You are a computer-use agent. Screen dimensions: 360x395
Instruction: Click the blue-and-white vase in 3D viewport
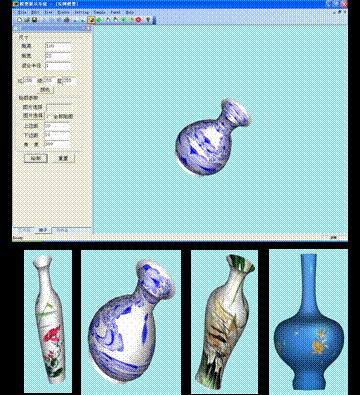[212, 137]
